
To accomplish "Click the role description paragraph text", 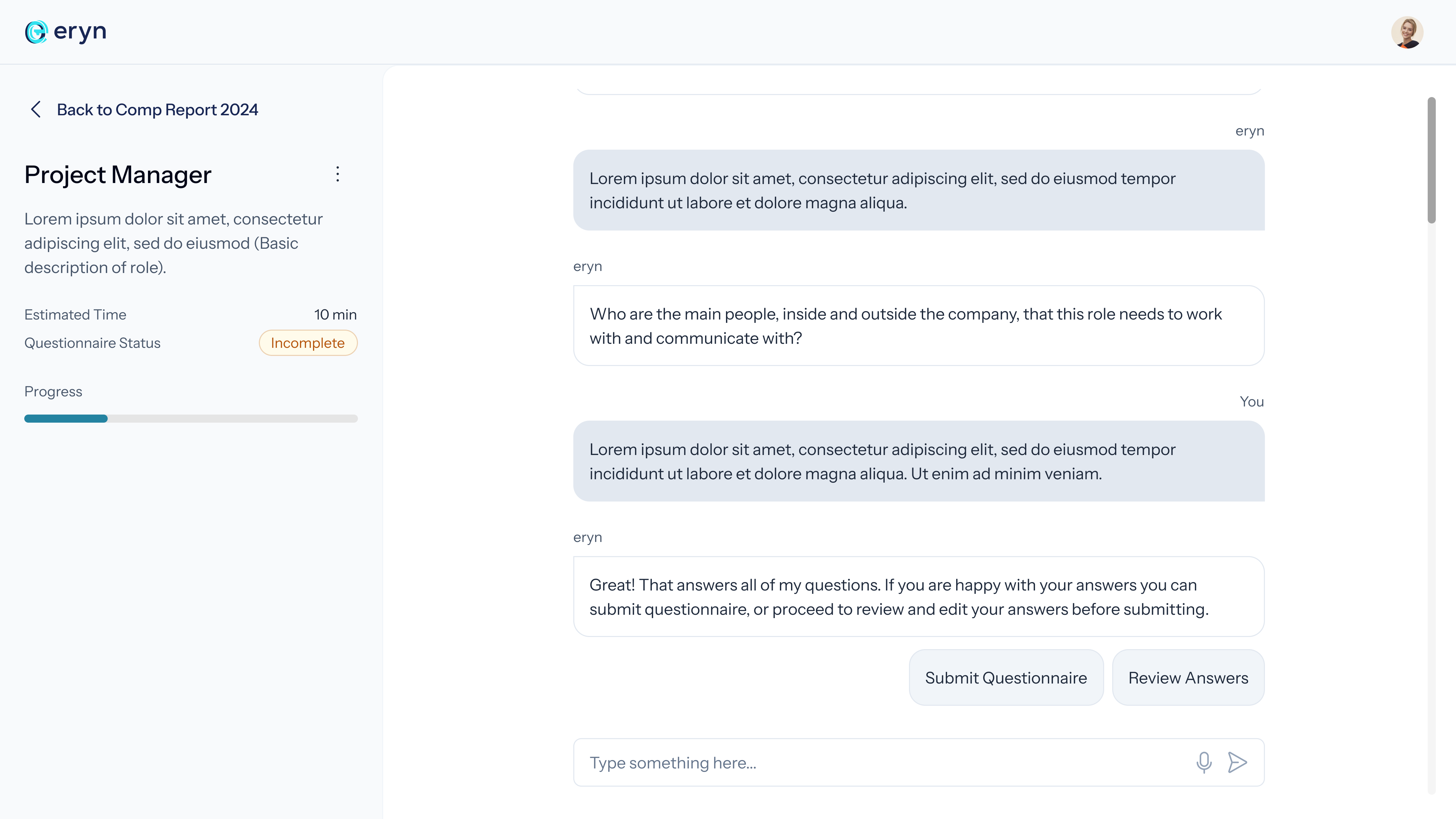I will (x=173, y=243).
